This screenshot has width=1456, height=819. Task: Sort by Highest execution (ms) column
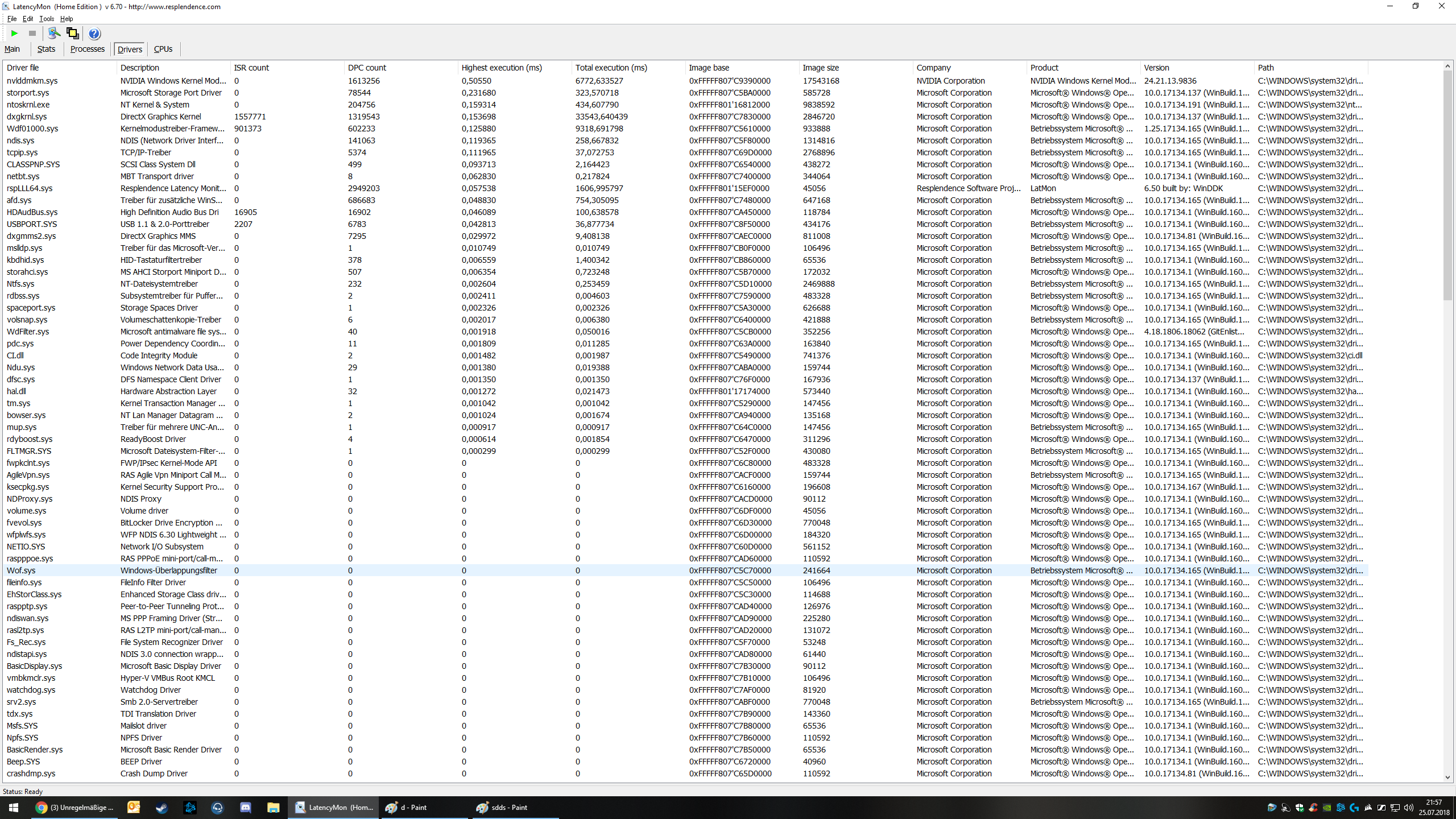(502, 68)
